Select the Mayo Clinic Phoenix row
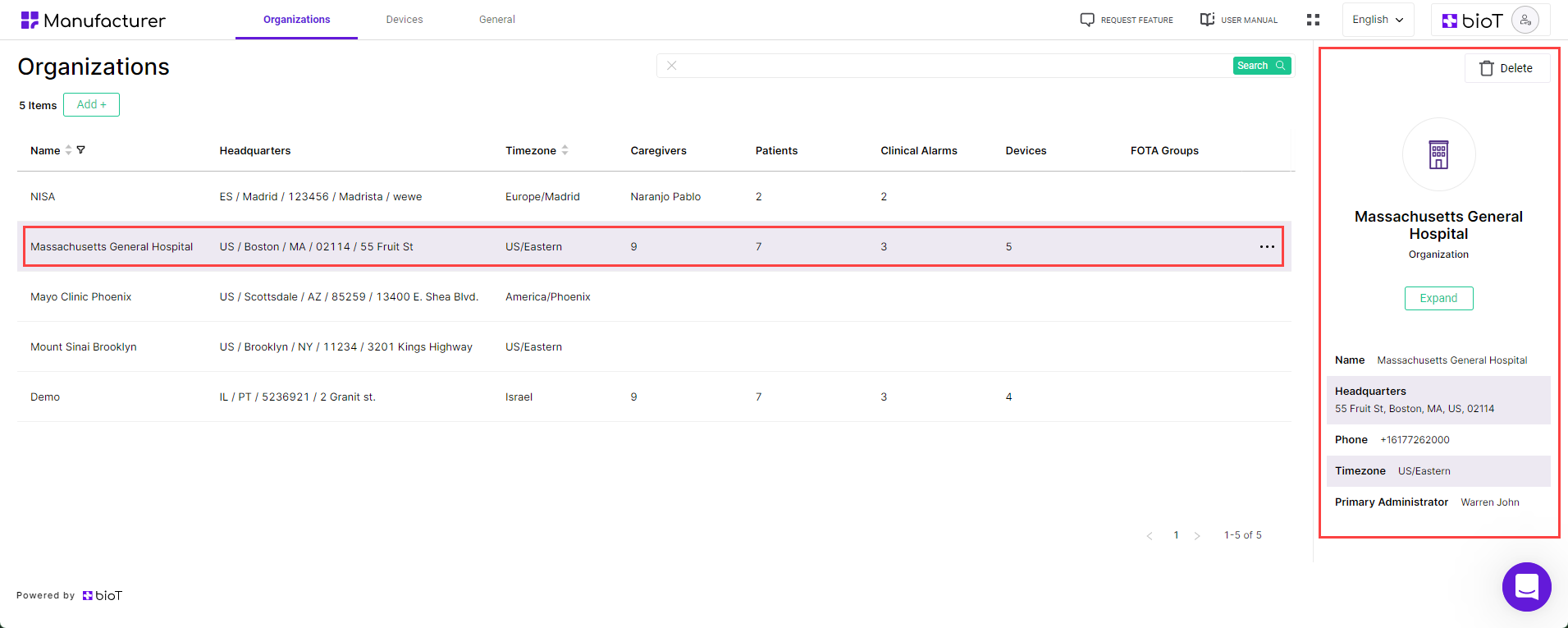The width and height of the screenshot is (1568, 628). (x=654, y=296)
